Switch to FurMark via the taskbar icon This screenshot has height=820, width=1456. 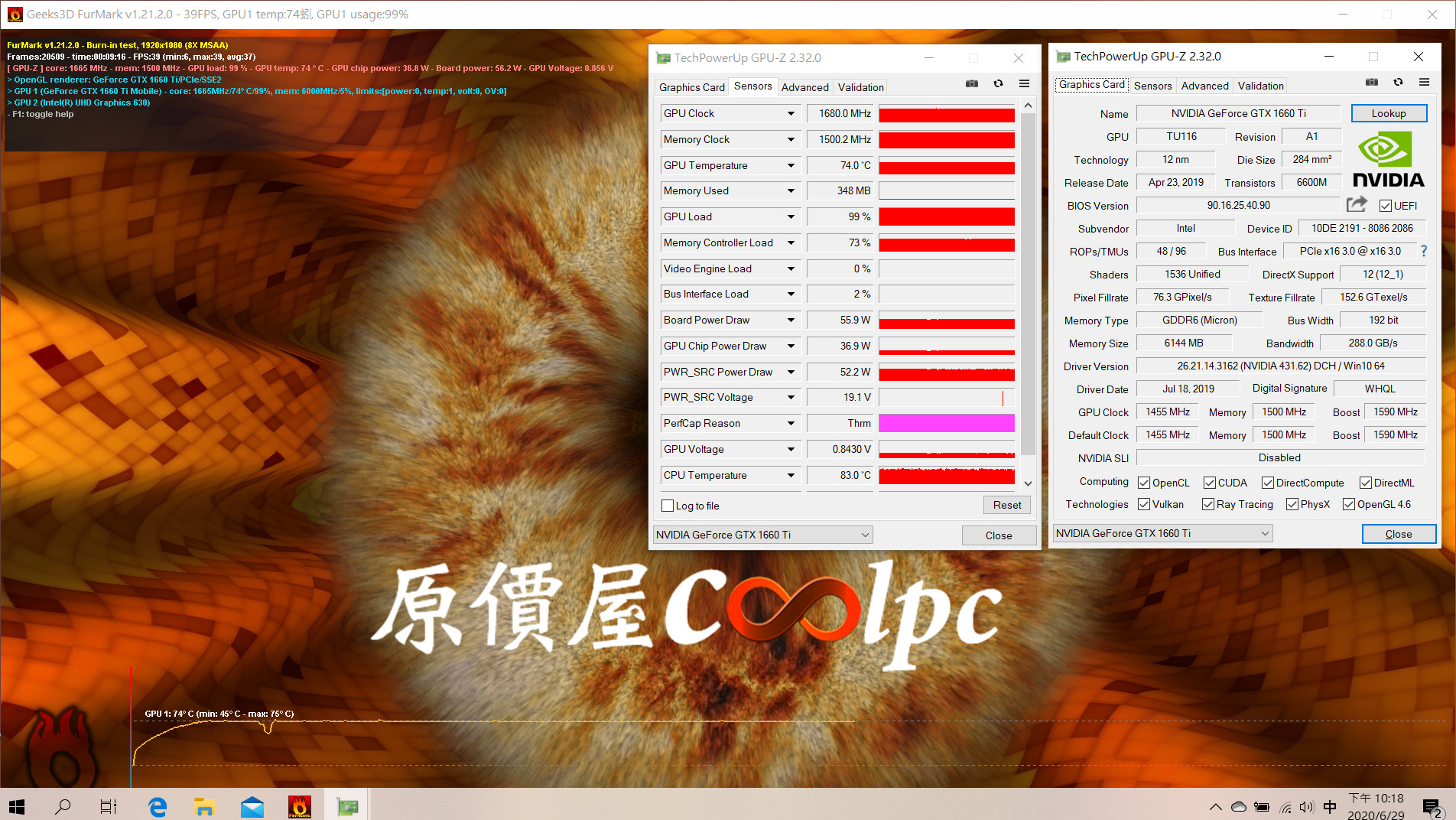coord(299,806)
